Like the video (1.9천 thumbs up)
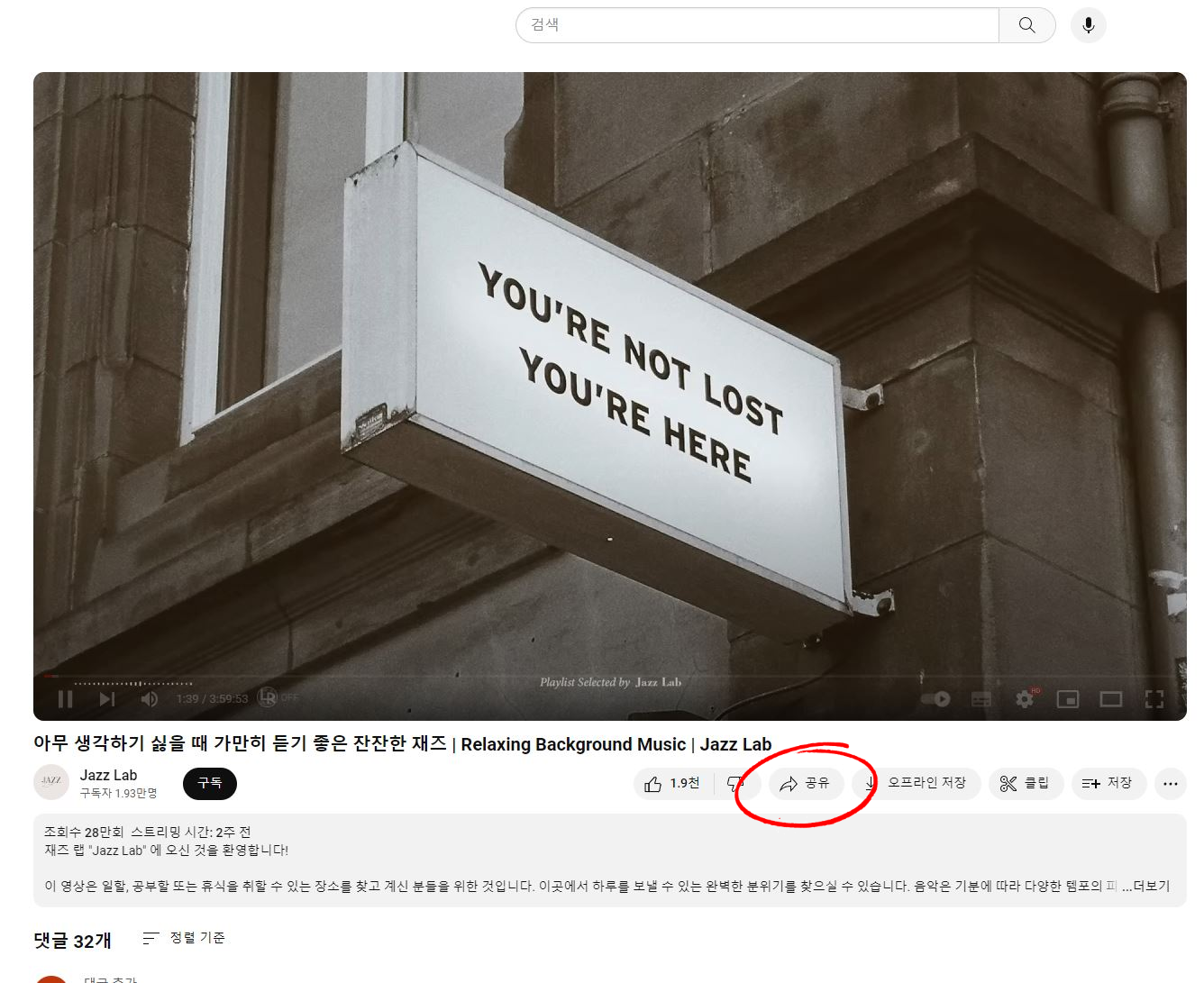Viewport: 1204px width, 983px height. click(x=673, y=784)
